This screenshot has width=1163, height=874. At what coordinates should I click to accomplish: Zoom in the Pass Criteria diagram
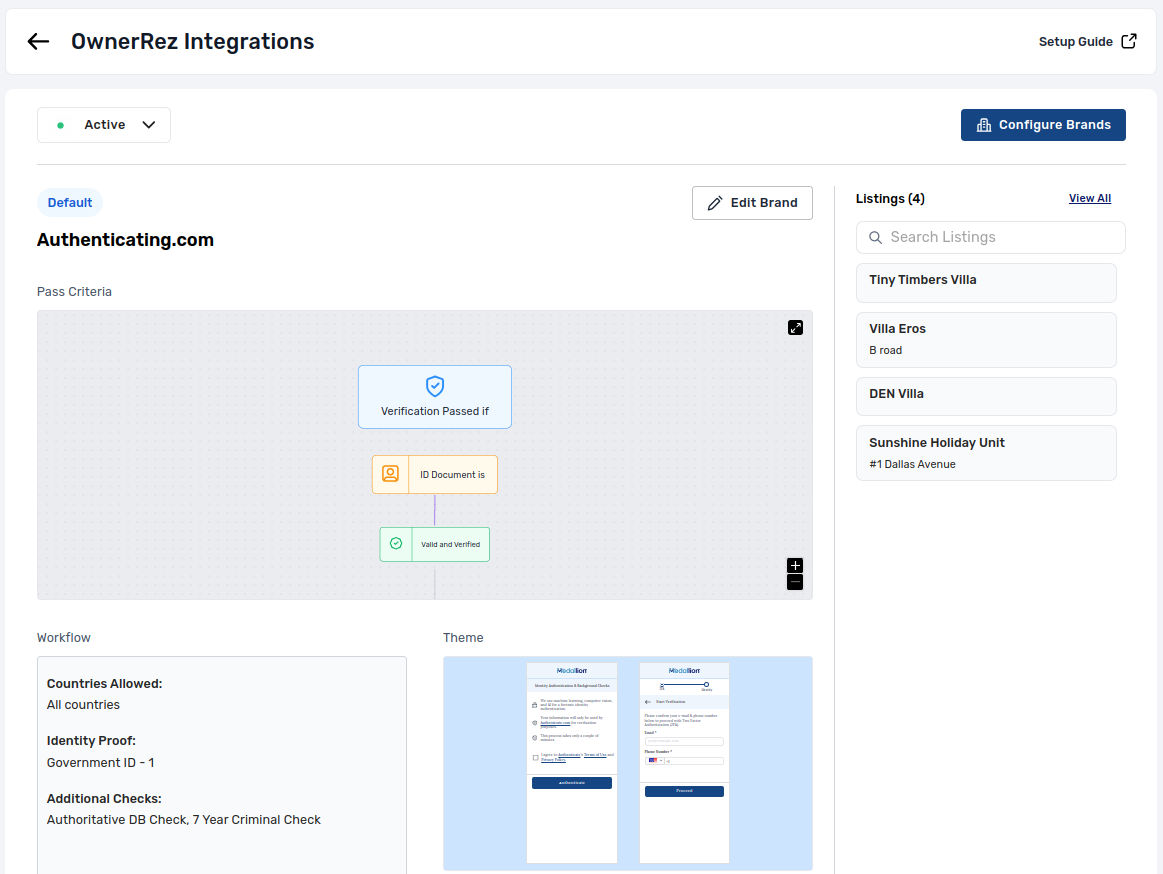pos(795,565)
